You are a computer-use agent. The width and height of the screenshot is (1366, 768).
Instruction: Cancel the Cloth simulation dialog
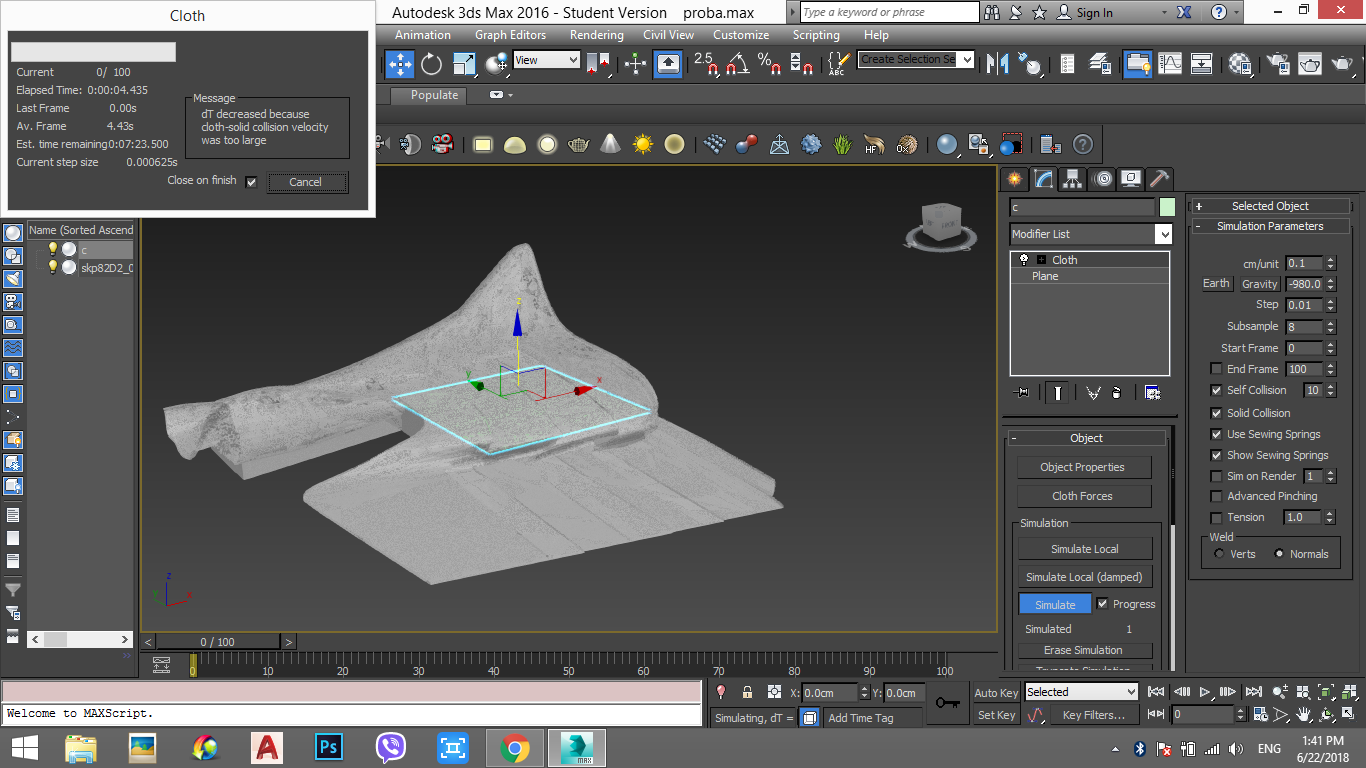[x=306, y=182]
